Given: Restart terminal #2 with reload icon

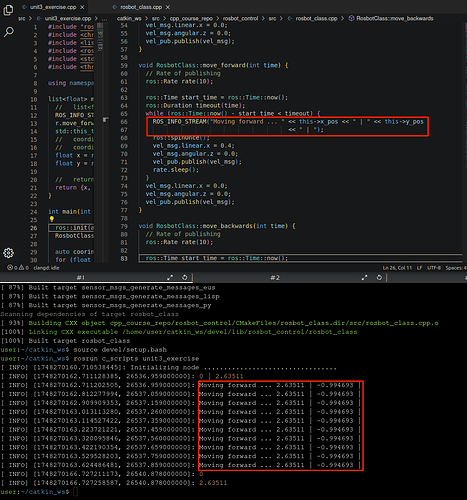Looking at the screenshot, I should (x=379, y=277).
